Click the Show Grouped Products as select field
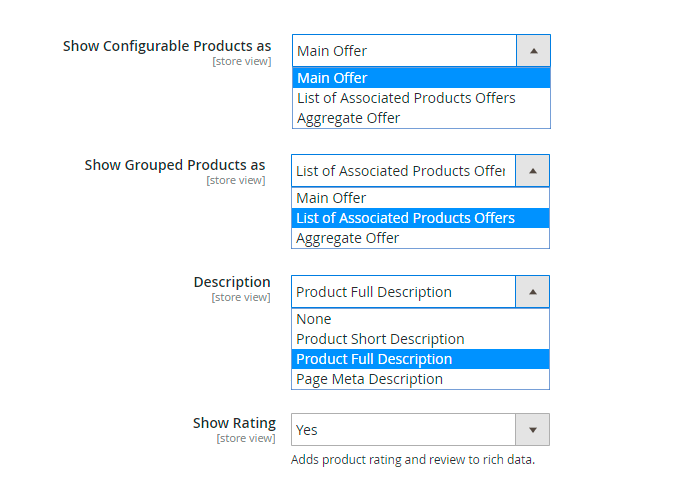The width and height of the screenshot is (685, 502). click(404, 171)
